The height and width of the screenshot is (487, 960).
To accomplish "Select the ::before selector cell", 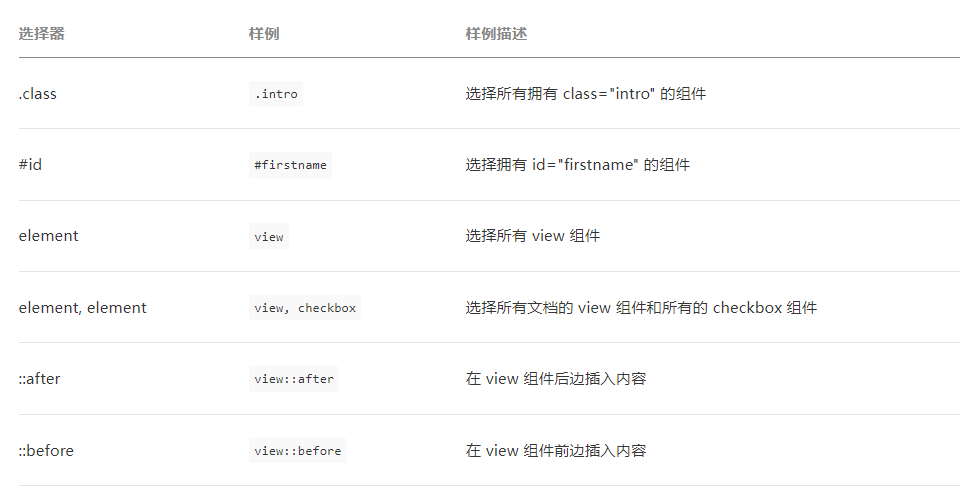I will 46,450.
